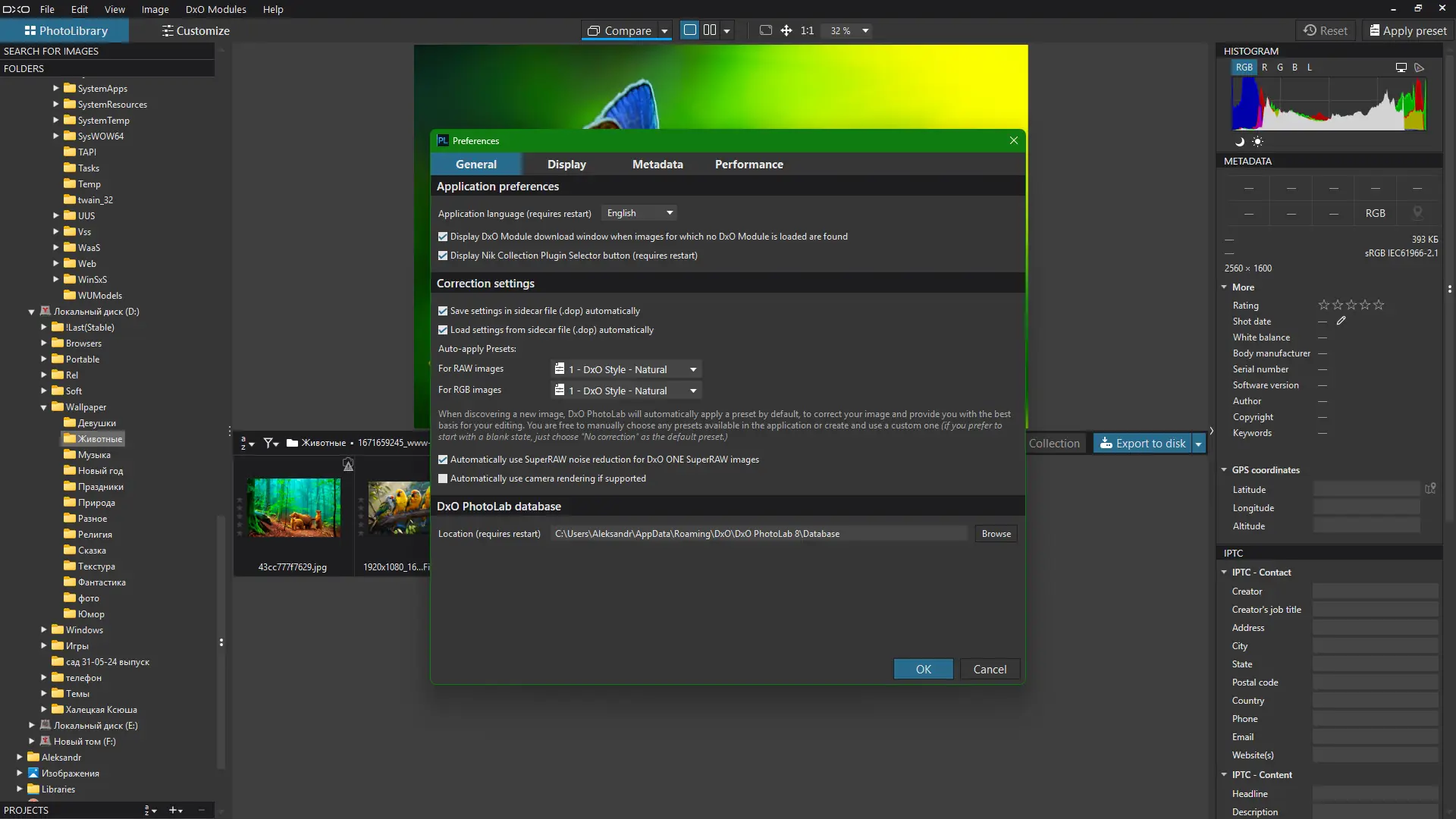This screenshot has width=1456, height=819.
Task: Click the fit-to-screen icon
Action: click(x=766, y=30)
